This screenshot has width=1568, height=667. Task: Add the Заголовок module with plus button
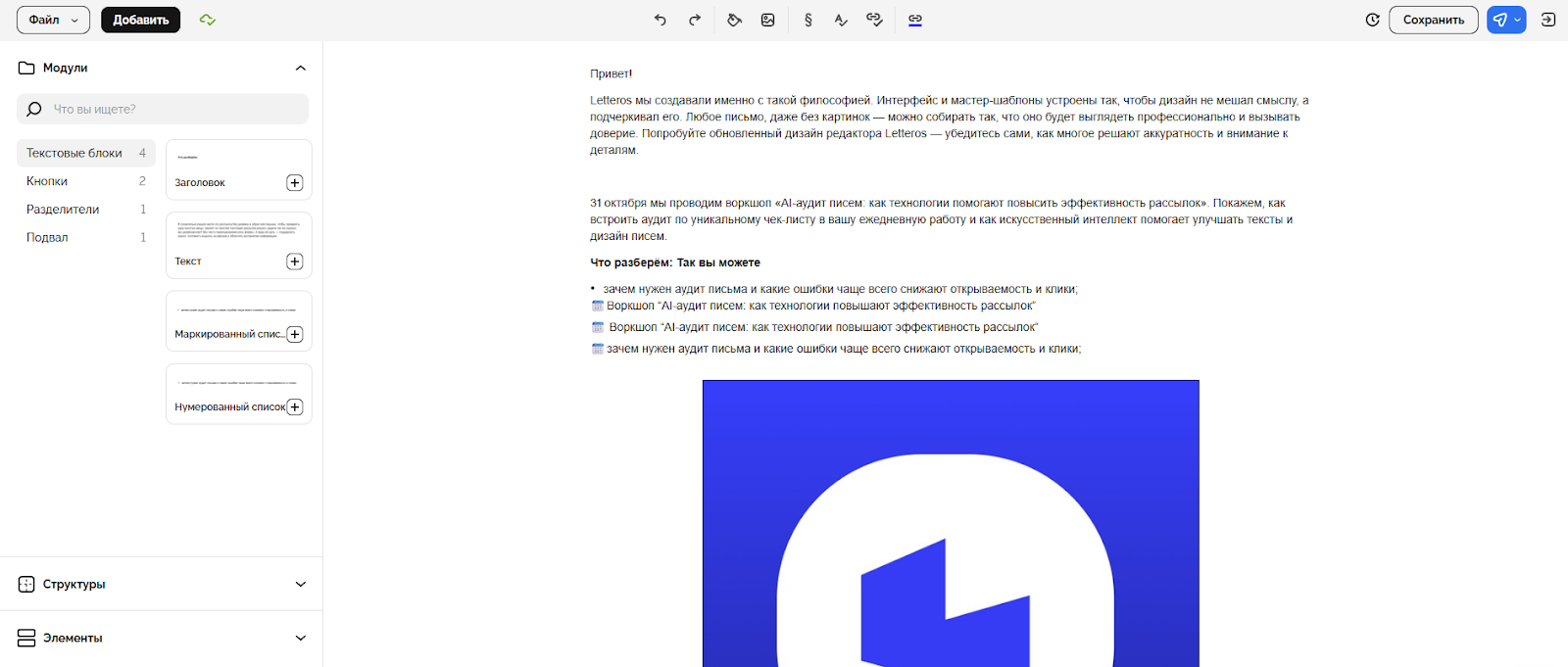(294, 183)
